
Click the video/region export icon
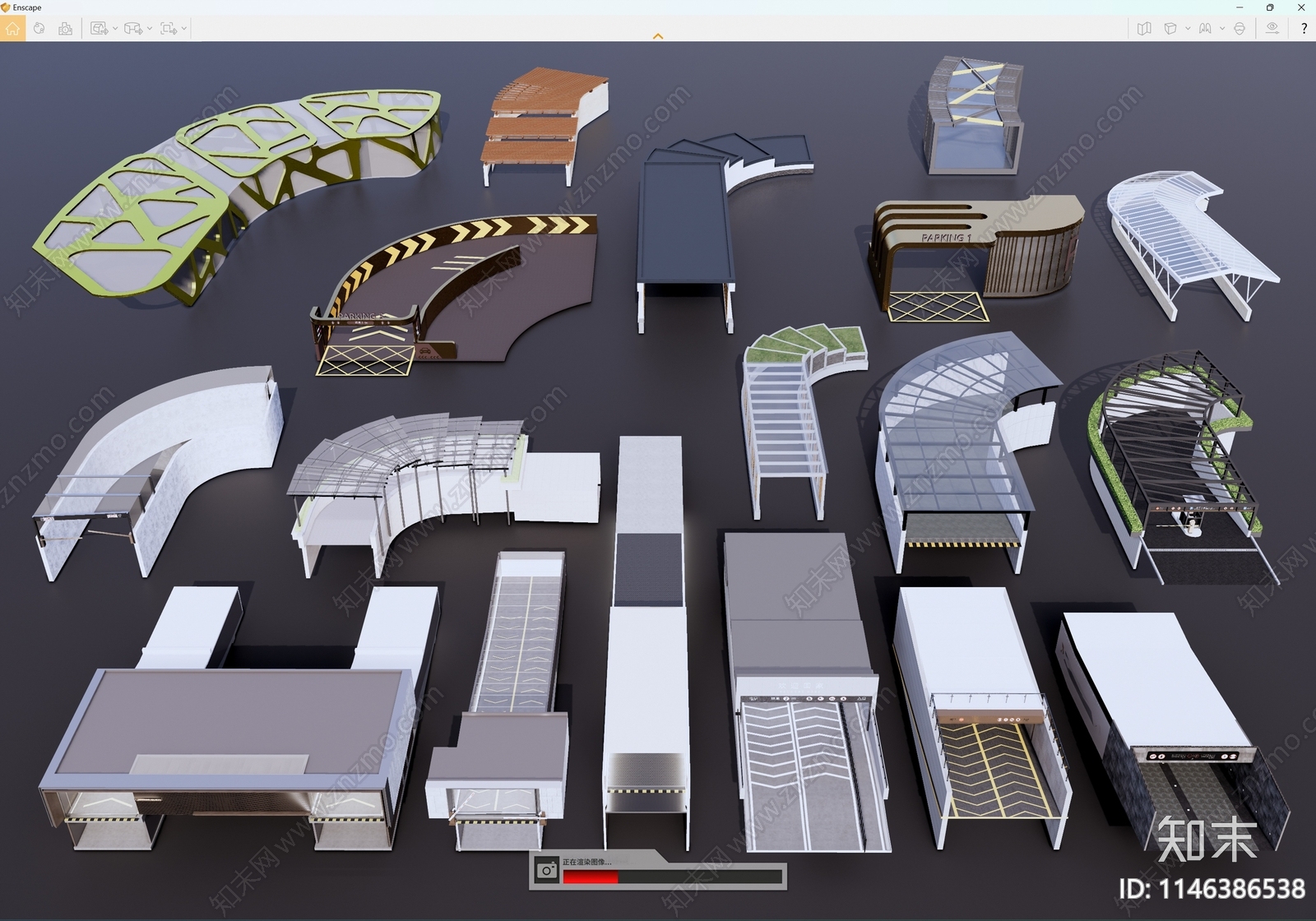pyautogui.click(x=169, y=28)
